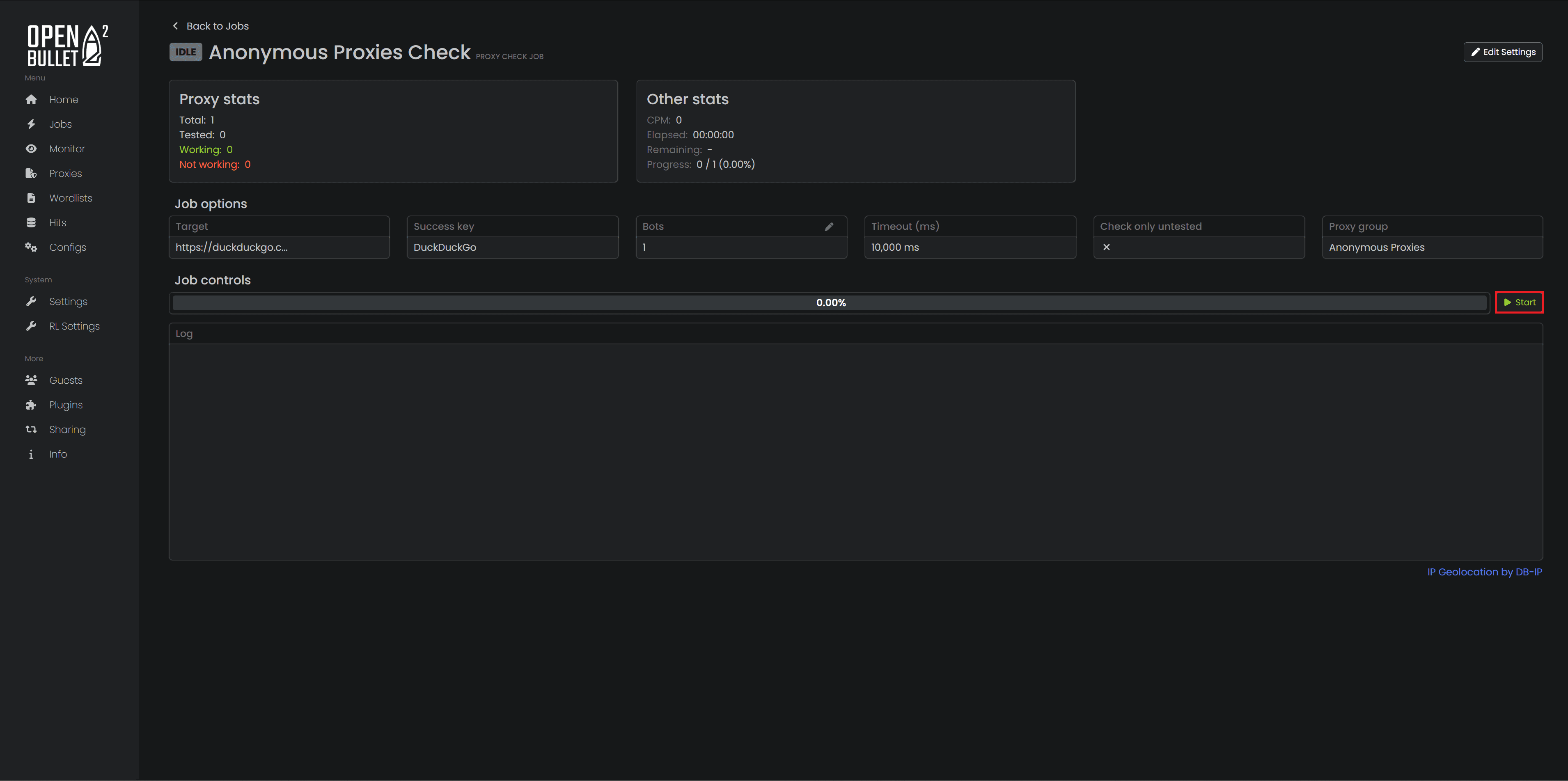Follow the IP Geolocation by DB-IP link
This screenshot has height=781, width=1568.
(1484, 572)
